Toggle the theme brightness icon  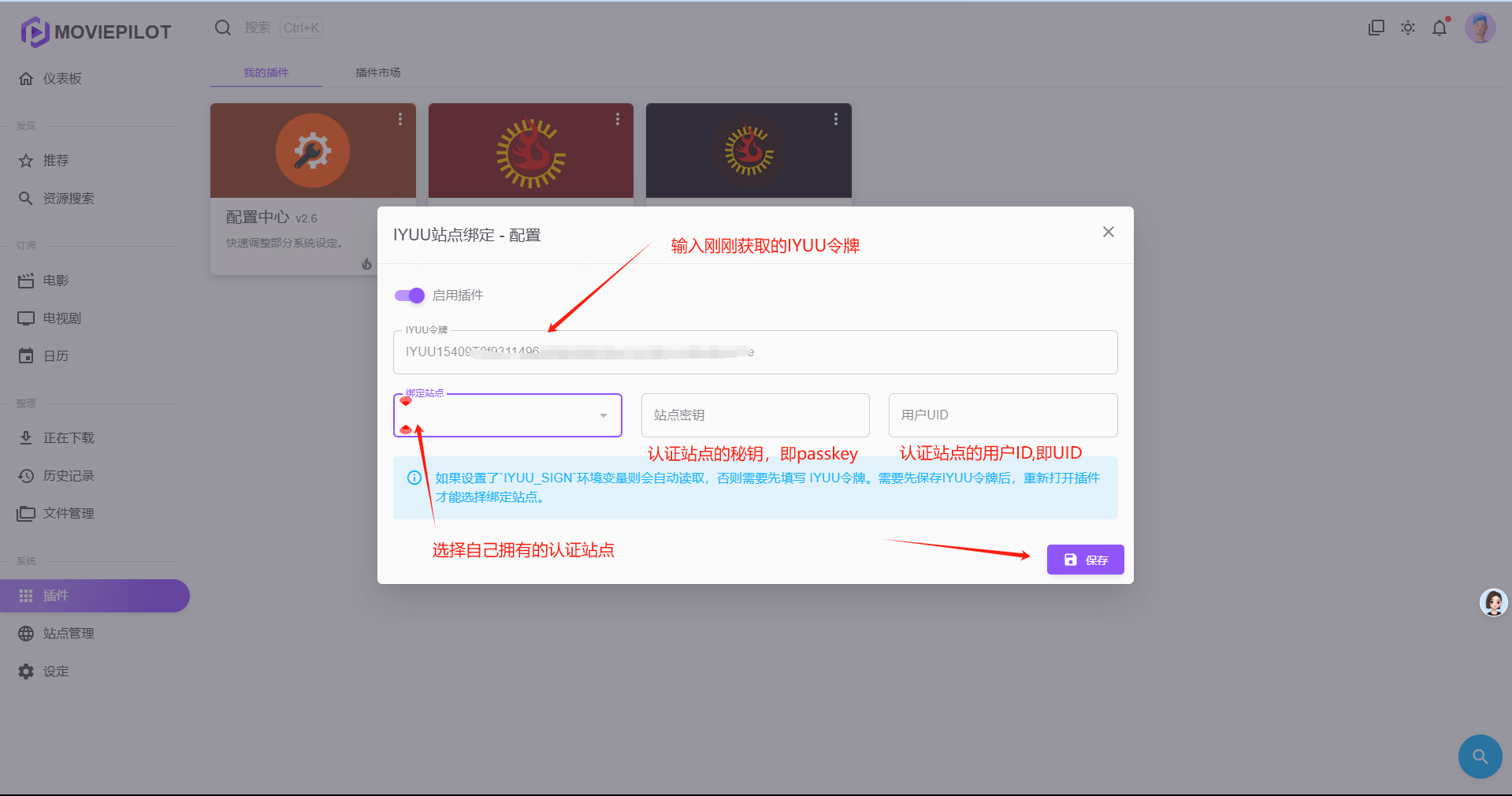pos(1408,28)
